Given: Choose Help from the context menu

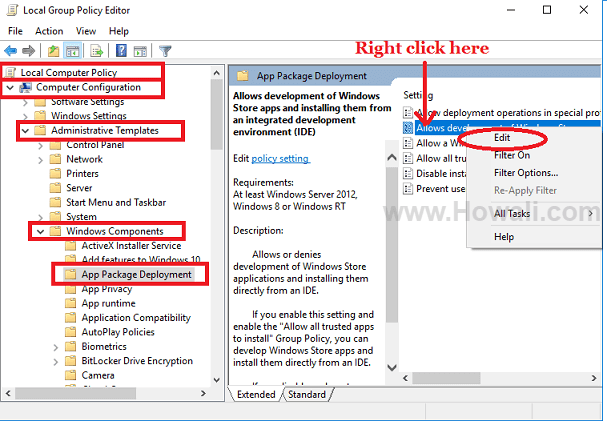Looking at the screenshot, I should point(504,236).
